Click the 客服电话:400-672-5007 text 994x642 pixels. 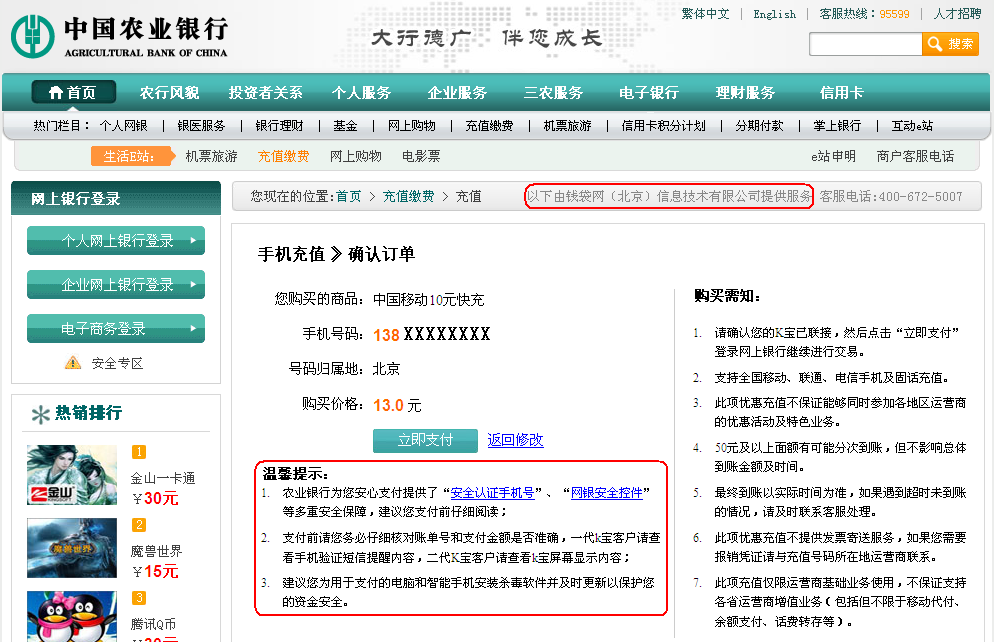pos(891,196)
